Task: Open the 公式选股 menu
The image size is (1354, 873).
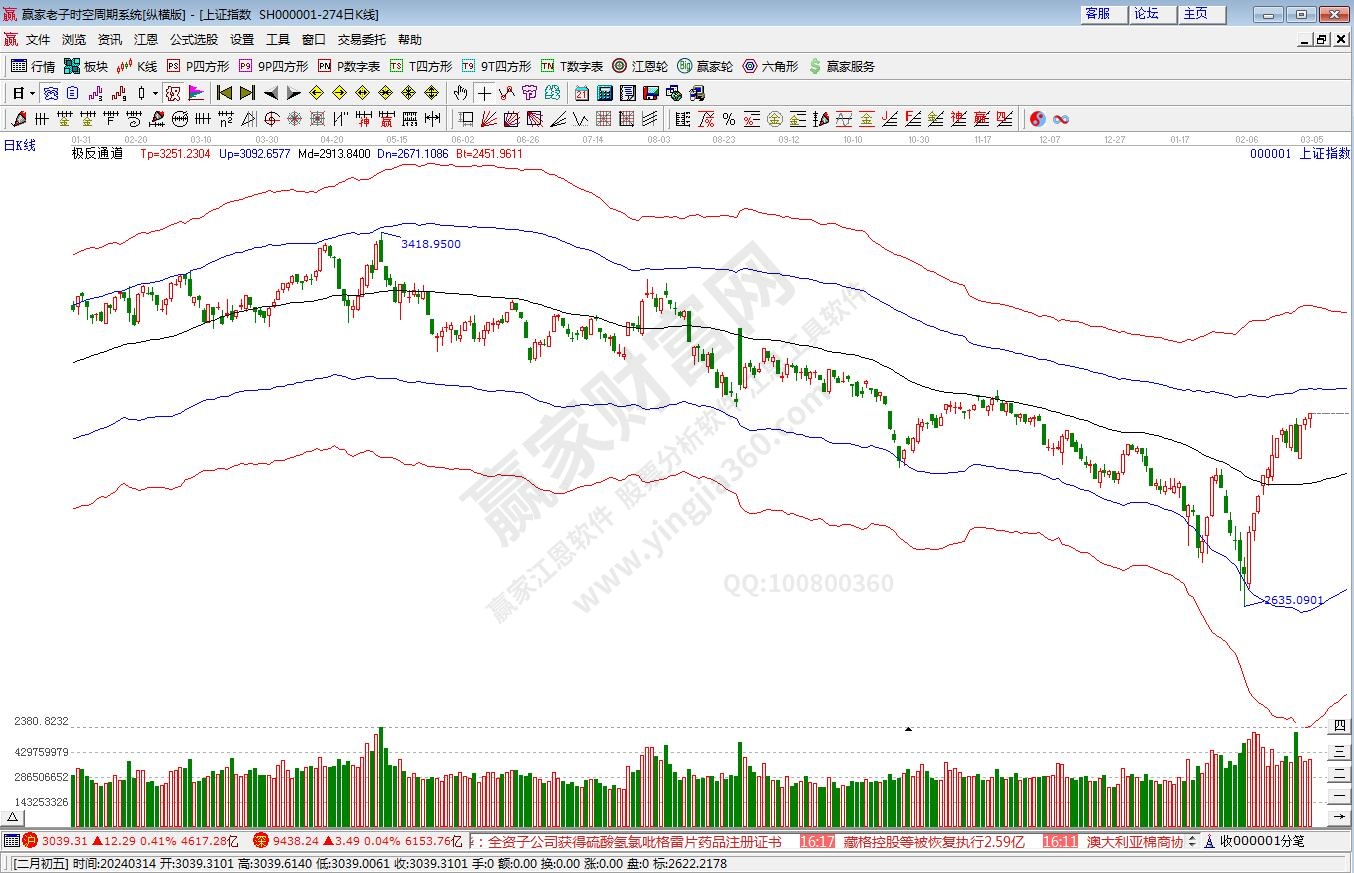Action: tap(193, 40)
